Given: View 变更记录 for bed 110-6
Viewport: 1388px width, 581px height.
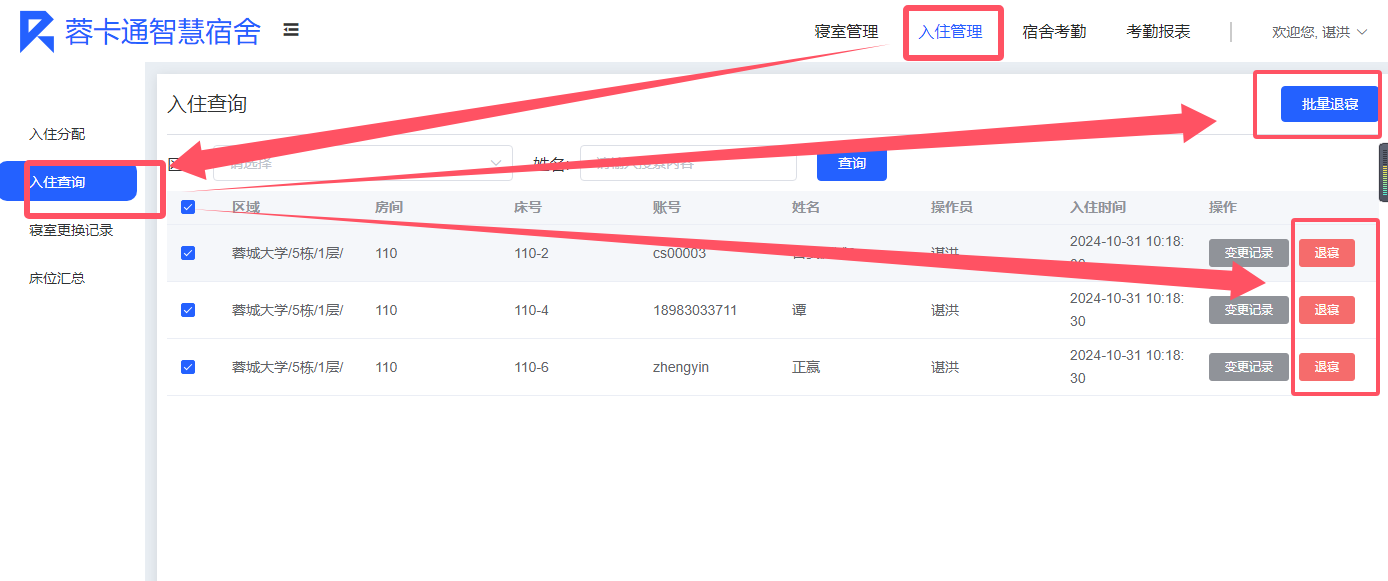Looking at the screenshot, I should (x=1248, y=367).
